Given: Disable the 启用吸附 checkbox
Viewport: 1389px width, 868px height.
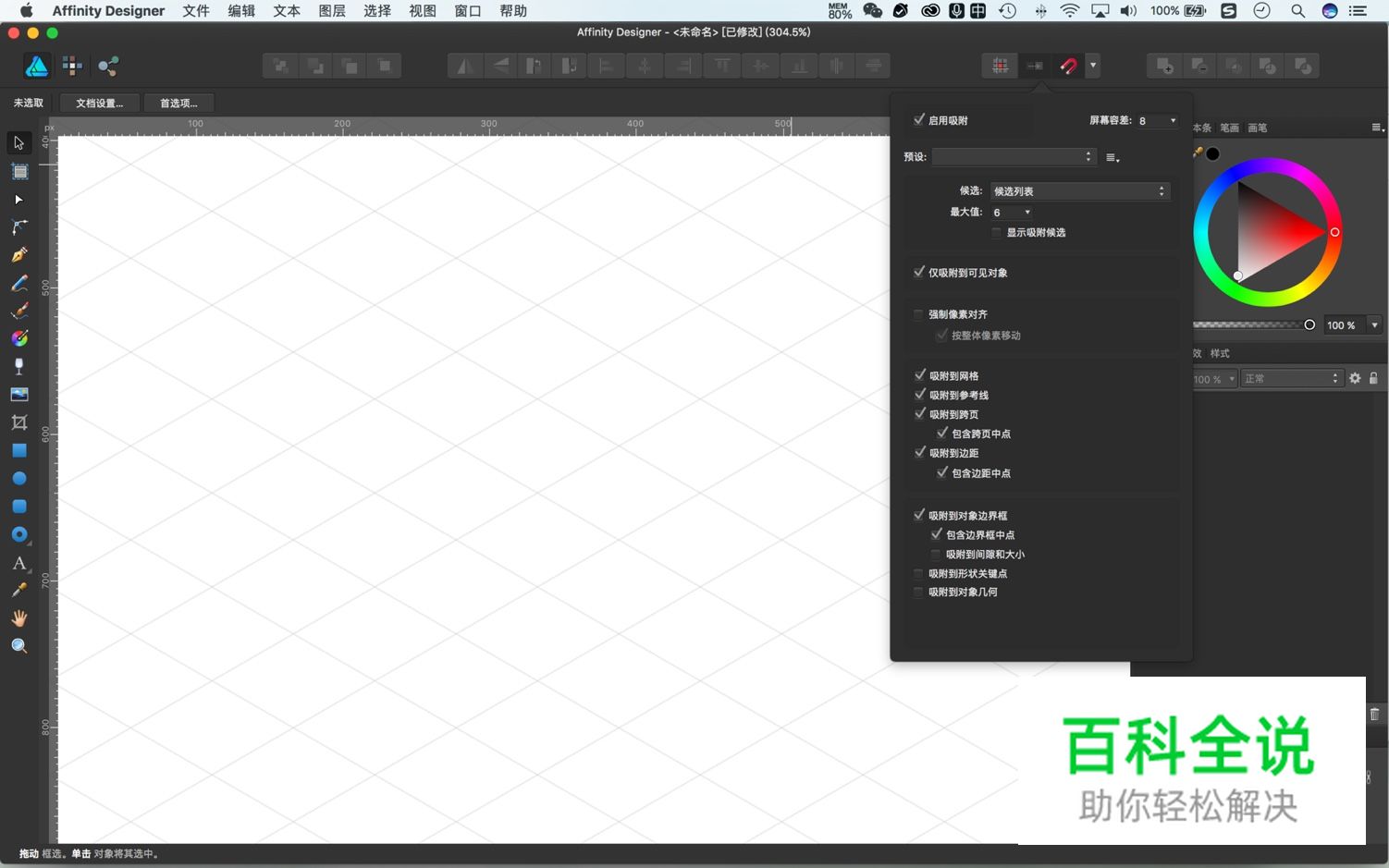Looking at the screenshot, I should pyautogui.click(x=919, y=120).
